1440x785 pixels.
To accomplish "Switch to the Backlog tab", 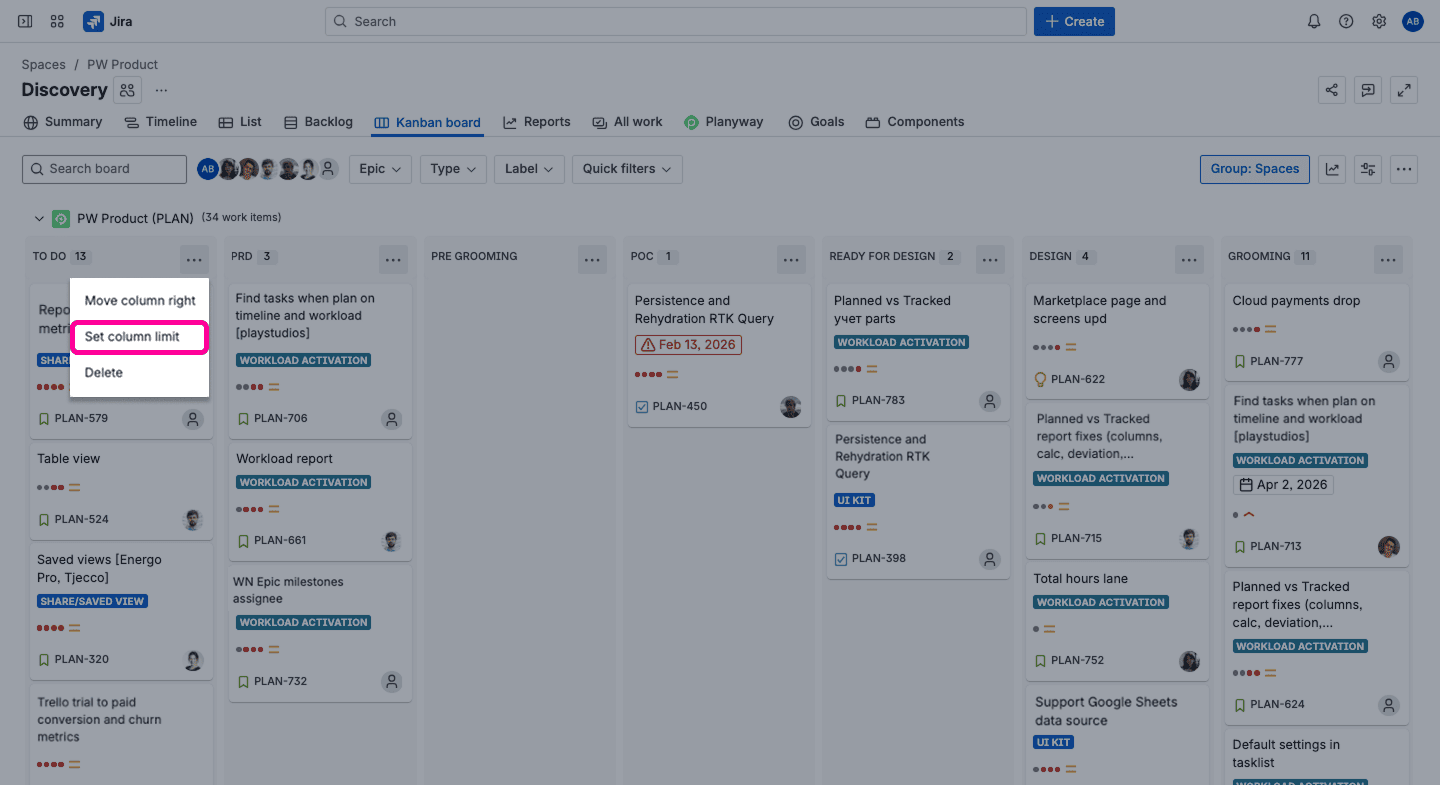I will click(318, 122).
